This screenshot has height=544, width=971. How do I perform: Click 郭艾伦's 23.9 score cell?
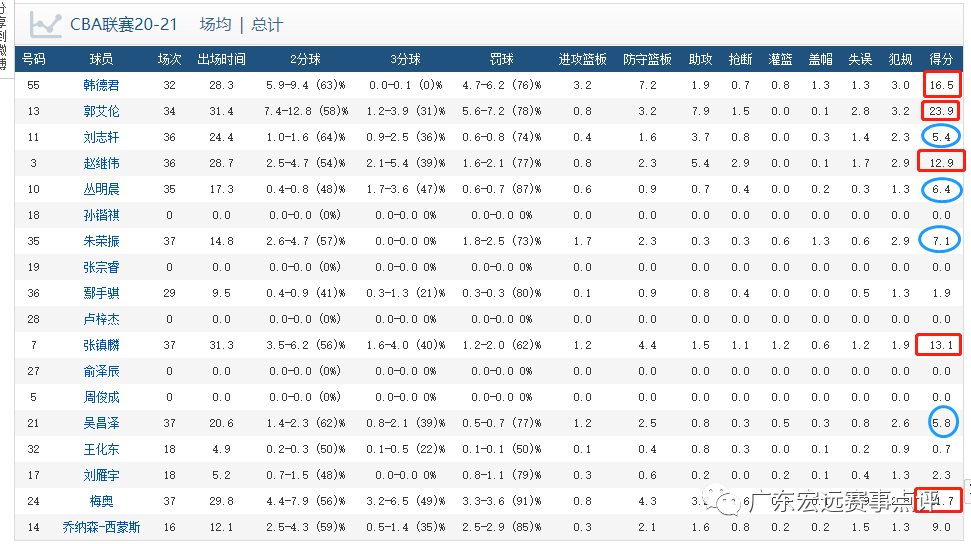[941, 111]
